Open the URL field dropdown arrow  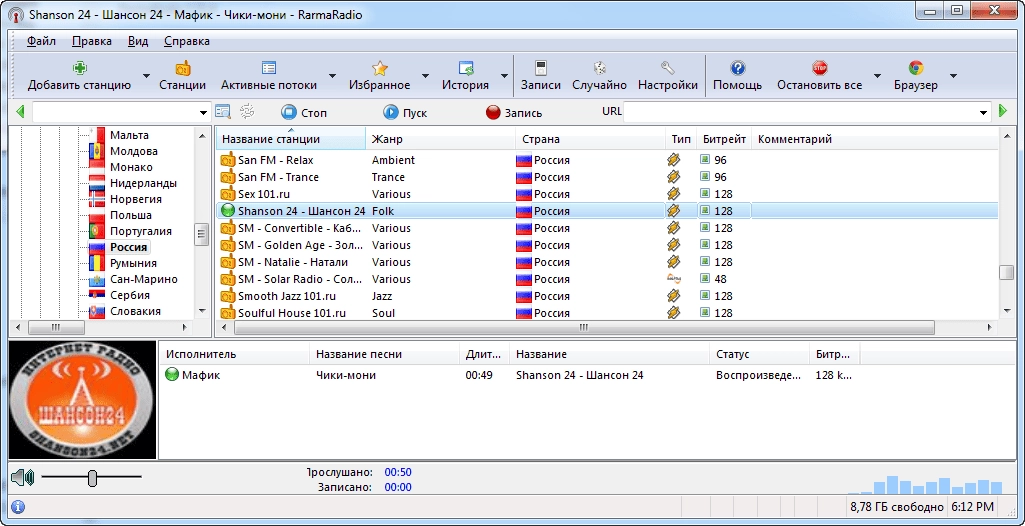[x=984, y=112]
